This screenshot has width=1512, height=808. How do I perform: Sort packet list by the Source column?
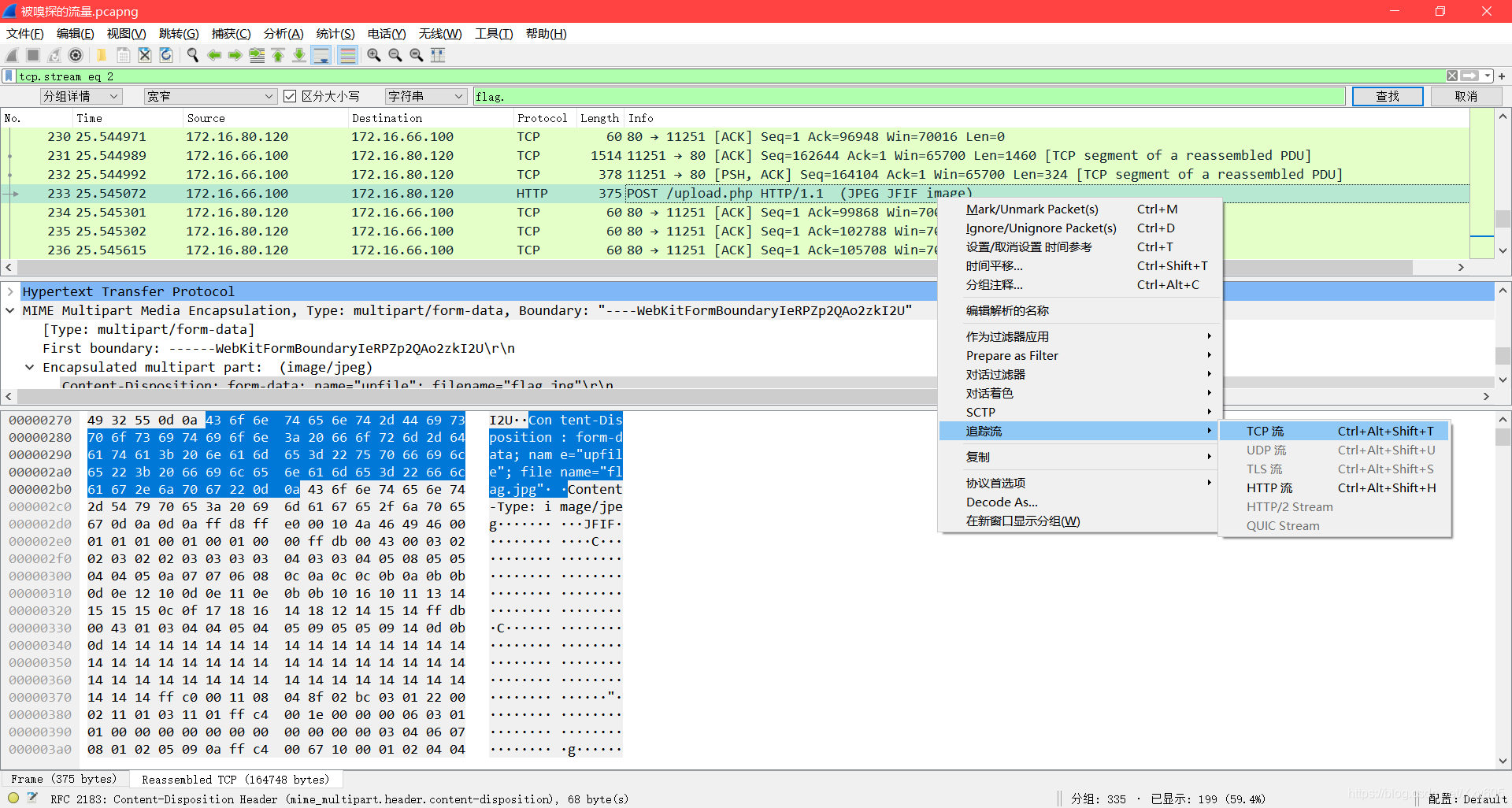tap(265, 118)
